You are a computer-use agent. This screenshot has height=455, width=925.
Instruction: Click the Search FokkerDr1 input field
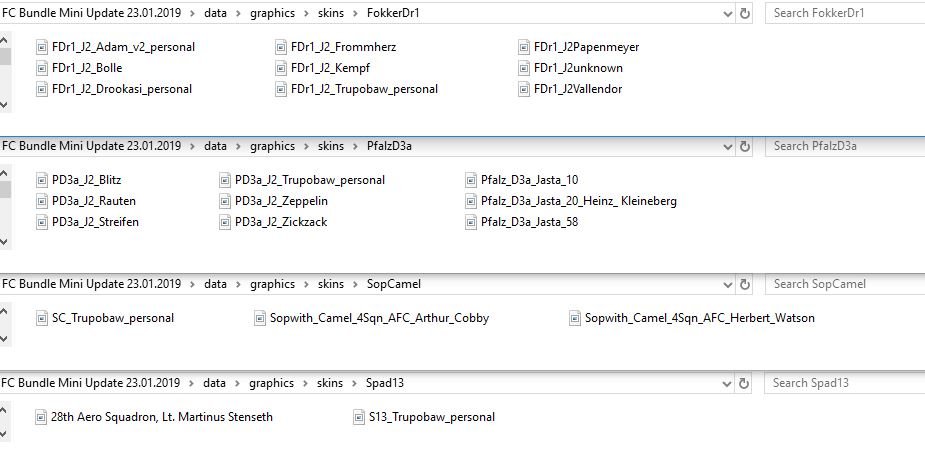tap(845, 13)
